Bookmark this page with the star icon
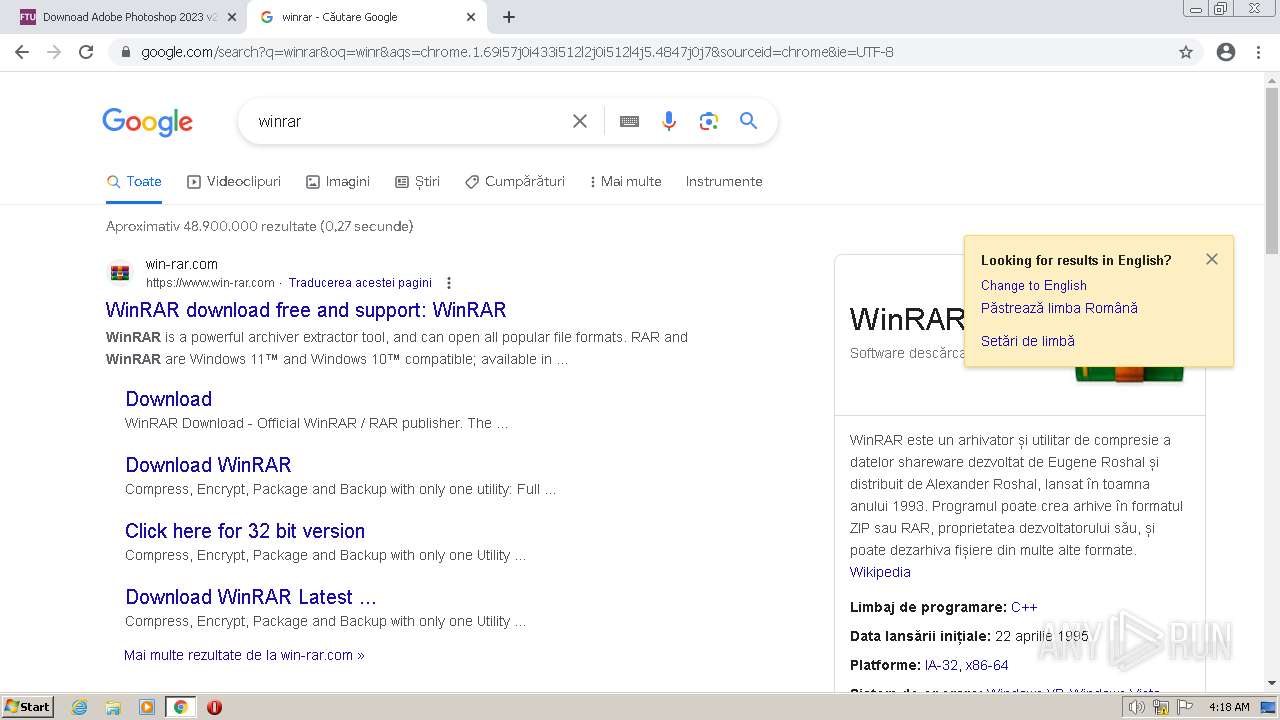1280x720 pixels. (x=1186, y=52)
